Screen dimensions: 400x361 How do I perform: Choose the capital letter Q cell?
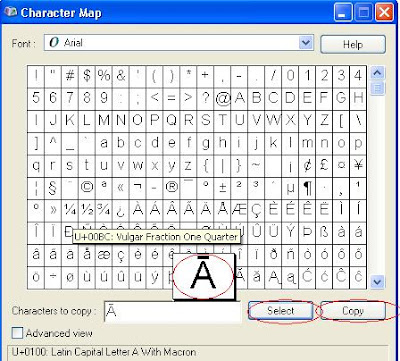(171, 121)
